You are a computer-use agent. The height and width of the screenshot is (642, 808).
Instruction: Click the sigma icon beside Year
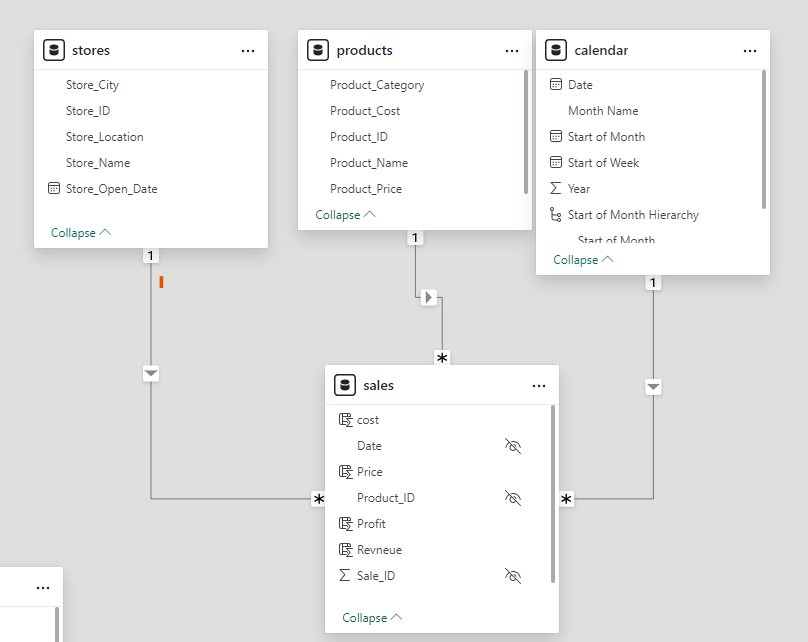556,188
